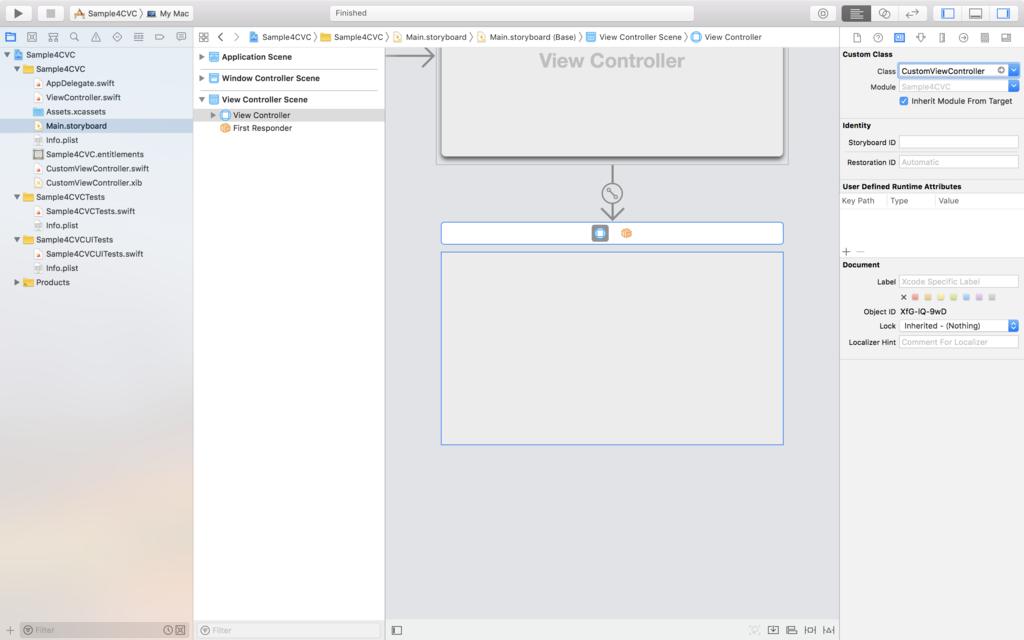Go back in editor history
Screen dimensions: 1024x640
point(221,37)
